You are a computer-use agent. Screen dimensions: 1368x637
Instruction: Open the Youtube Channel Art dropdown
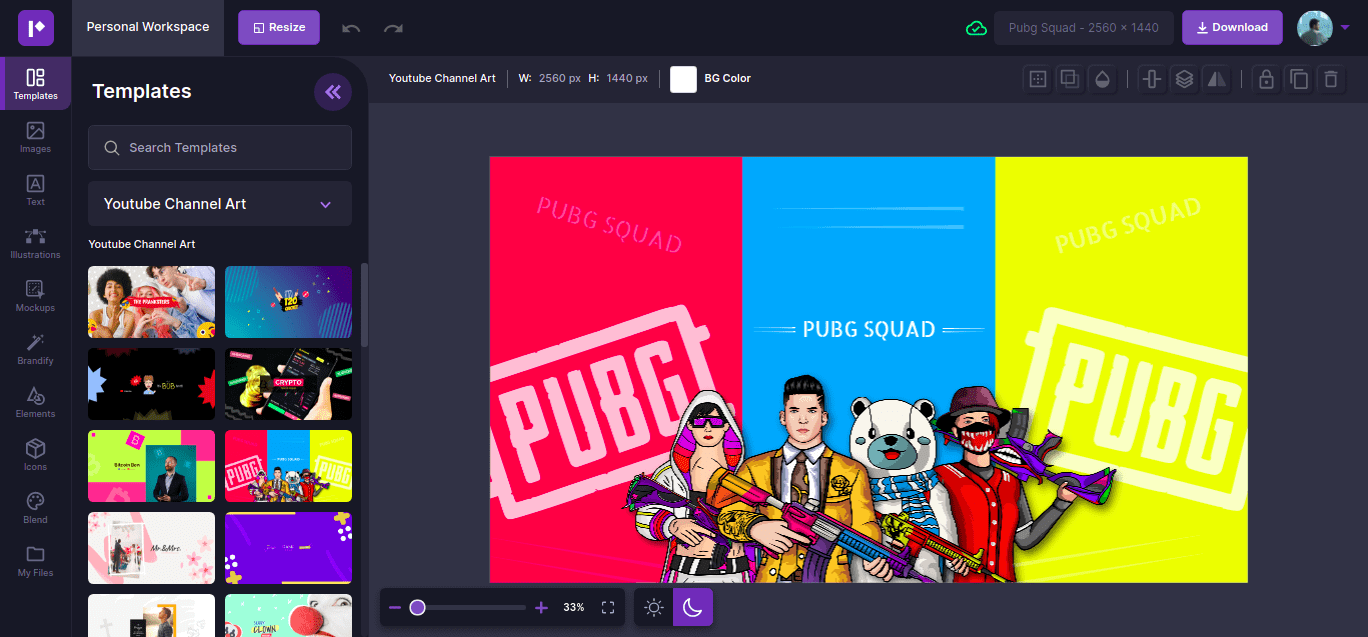point(220,204)
